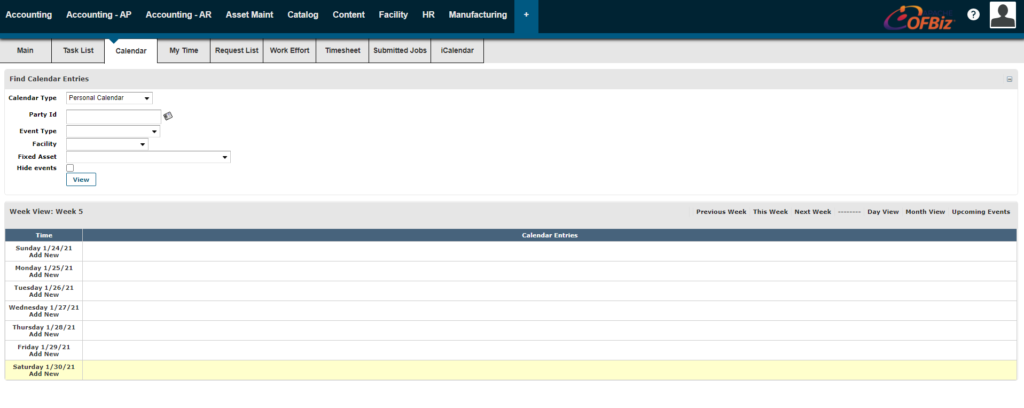1024x408 pixels.
Task: Open the Fixed Asset dropdown
Action: pyautogui.click(x=148, y=157)
